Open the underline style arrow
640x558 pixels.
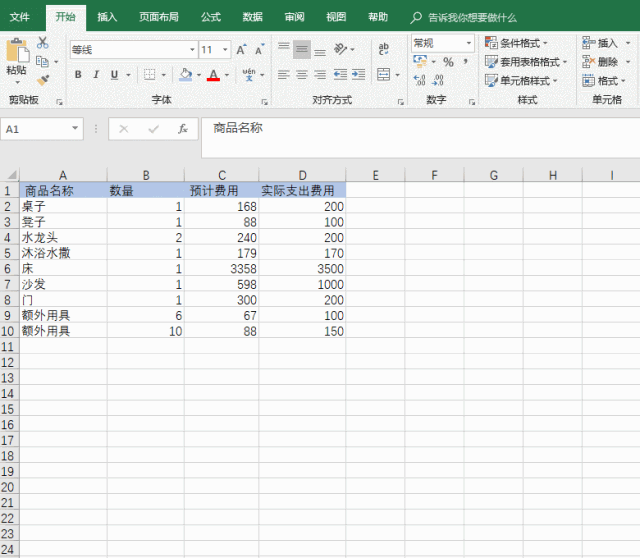(x=128, y=75)
